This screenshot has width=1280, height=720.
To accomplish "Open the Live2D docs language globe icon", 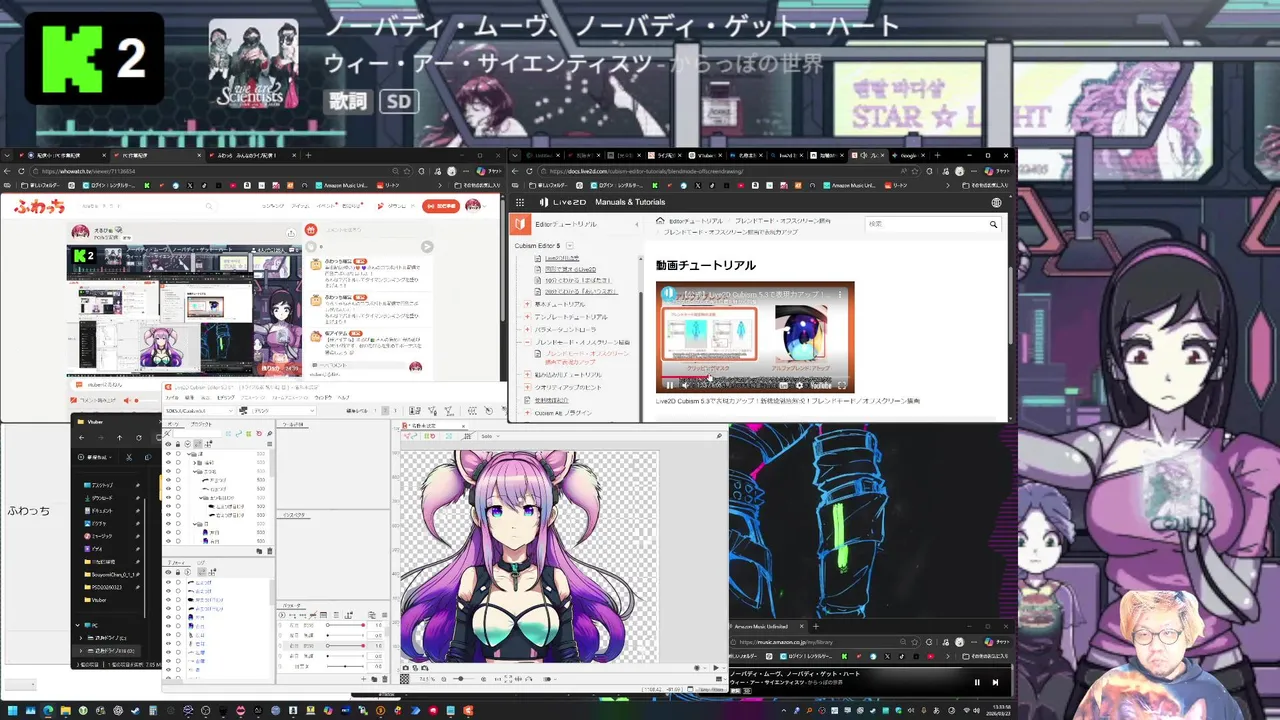I will pyautogui.click(x=996, y=202).
